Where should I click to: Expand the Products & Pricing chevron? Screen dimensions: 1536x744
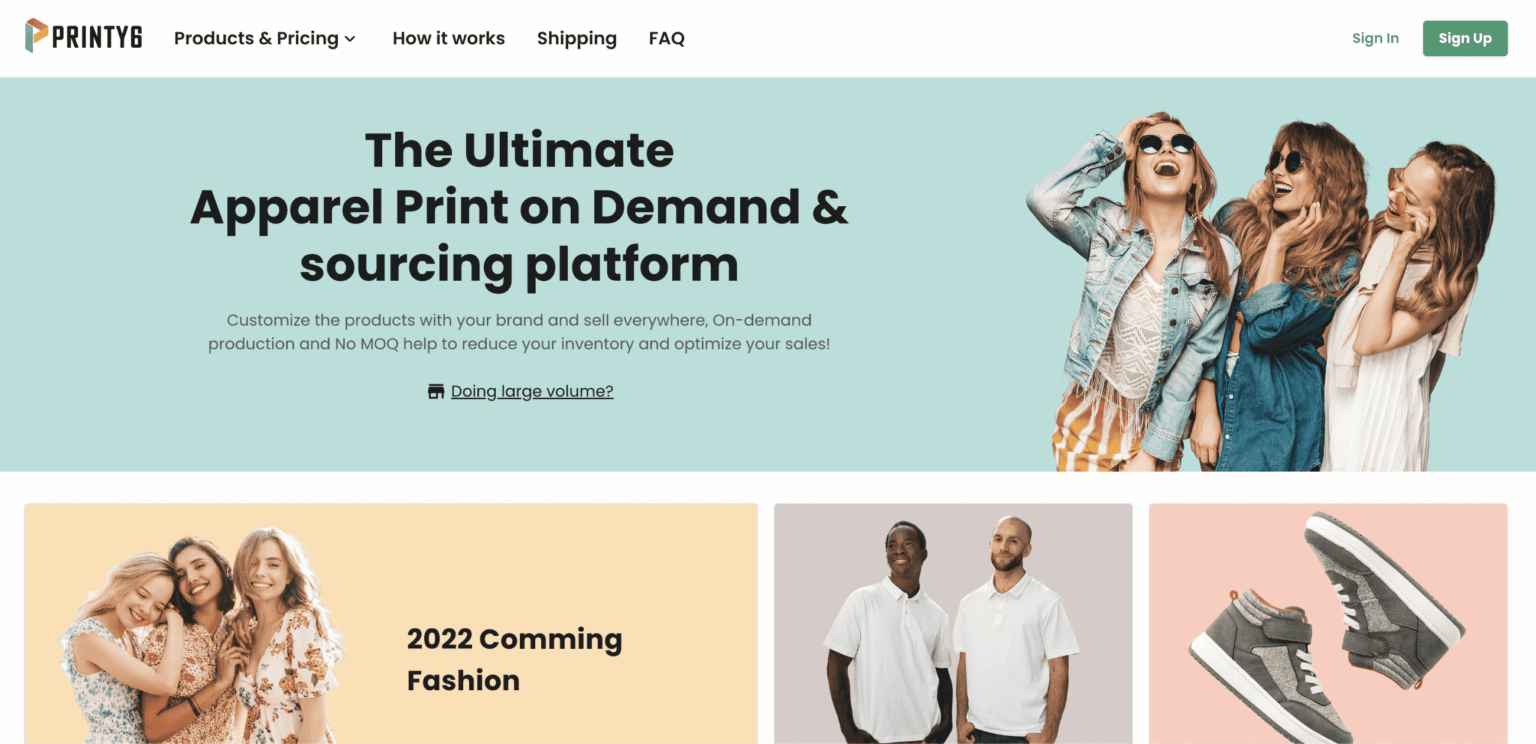coord(350,39)
